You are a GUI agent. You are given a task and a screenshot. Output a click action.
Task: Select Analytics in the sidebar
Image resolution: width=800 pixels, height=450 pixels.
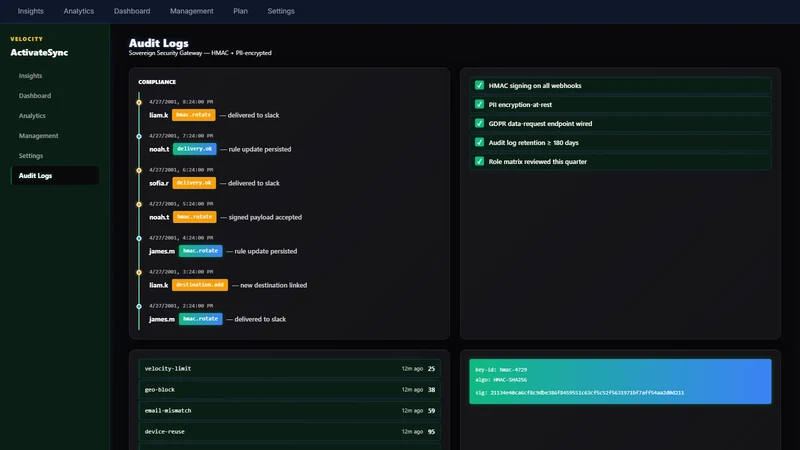[x=55, y=116]
